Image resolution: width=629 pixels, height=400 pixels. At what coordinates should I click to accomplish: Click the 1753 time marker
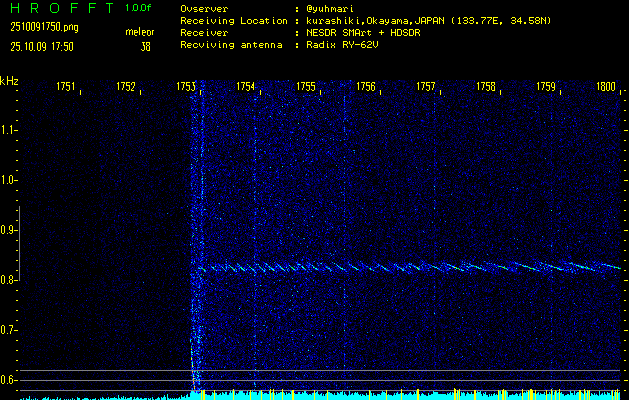coord(185,87)
